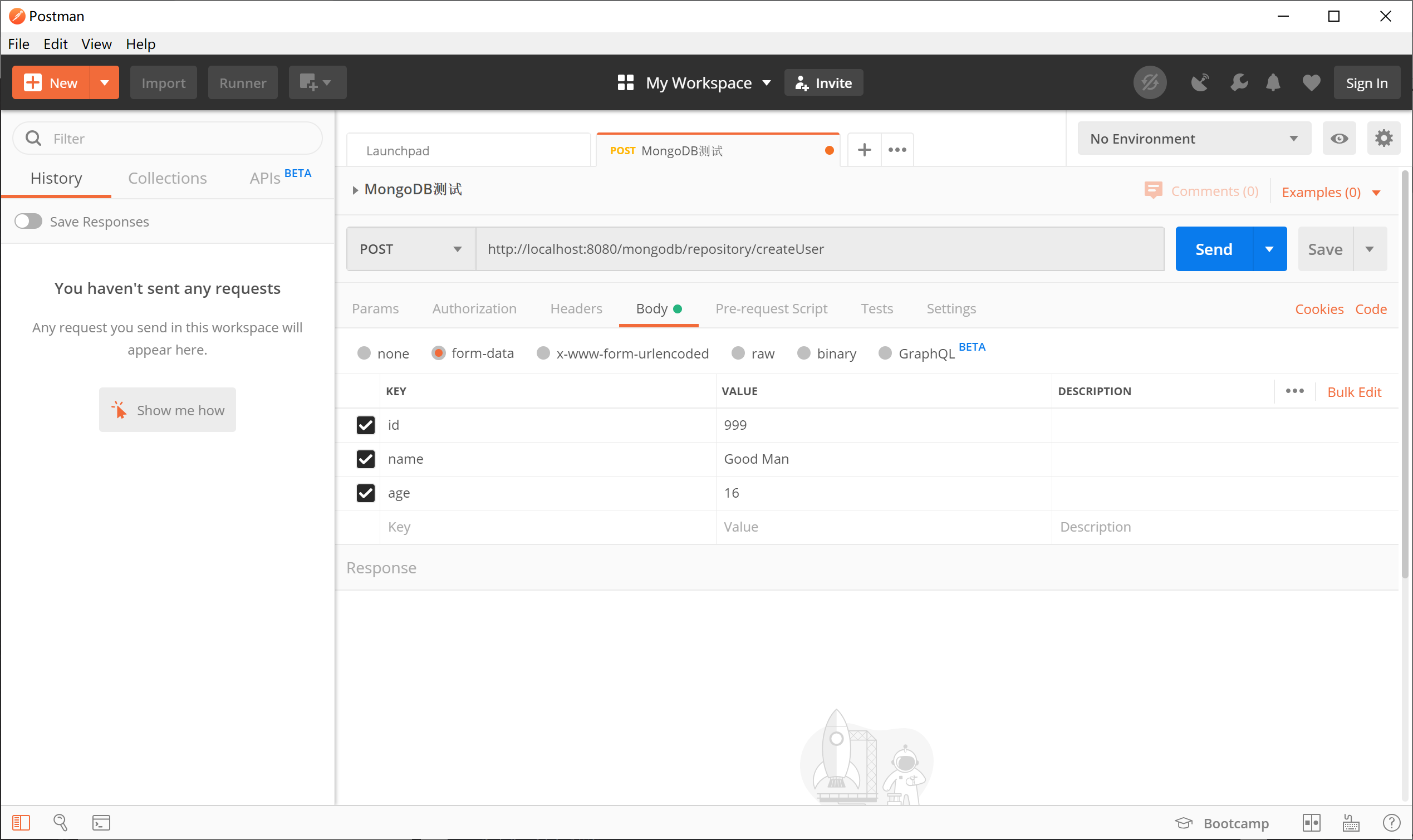Click the environment quick look eye icon
Screen dimensions: 1413x840
click(x=1339, y=138)
